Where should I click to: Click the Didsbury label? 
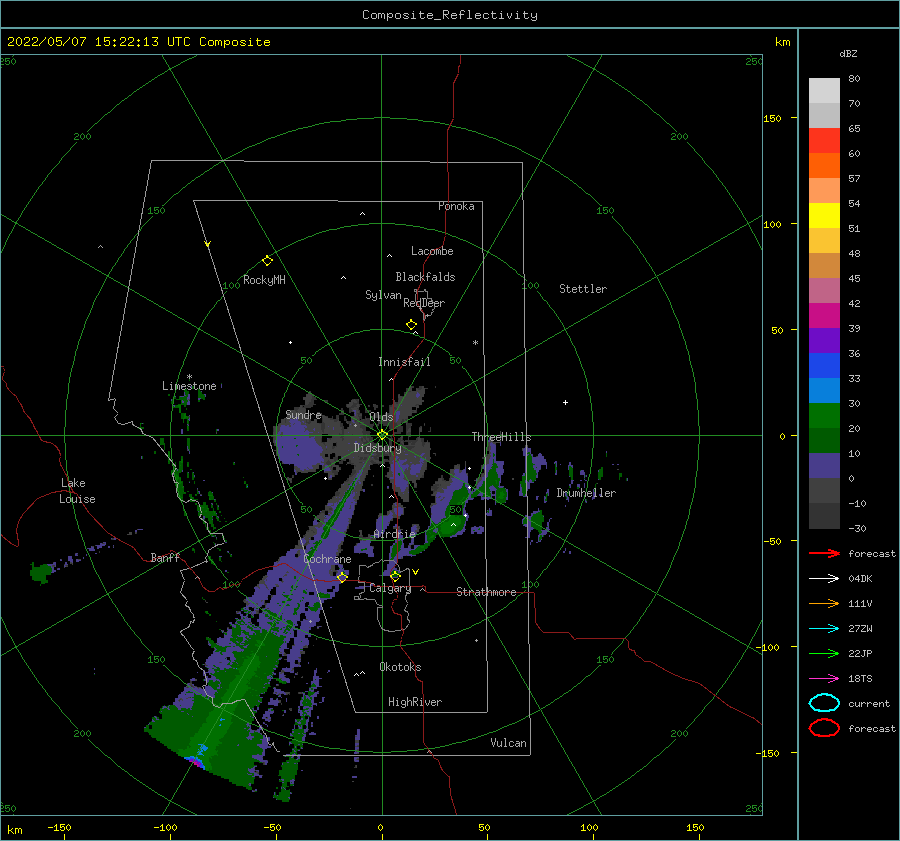[x=377, y=448]
